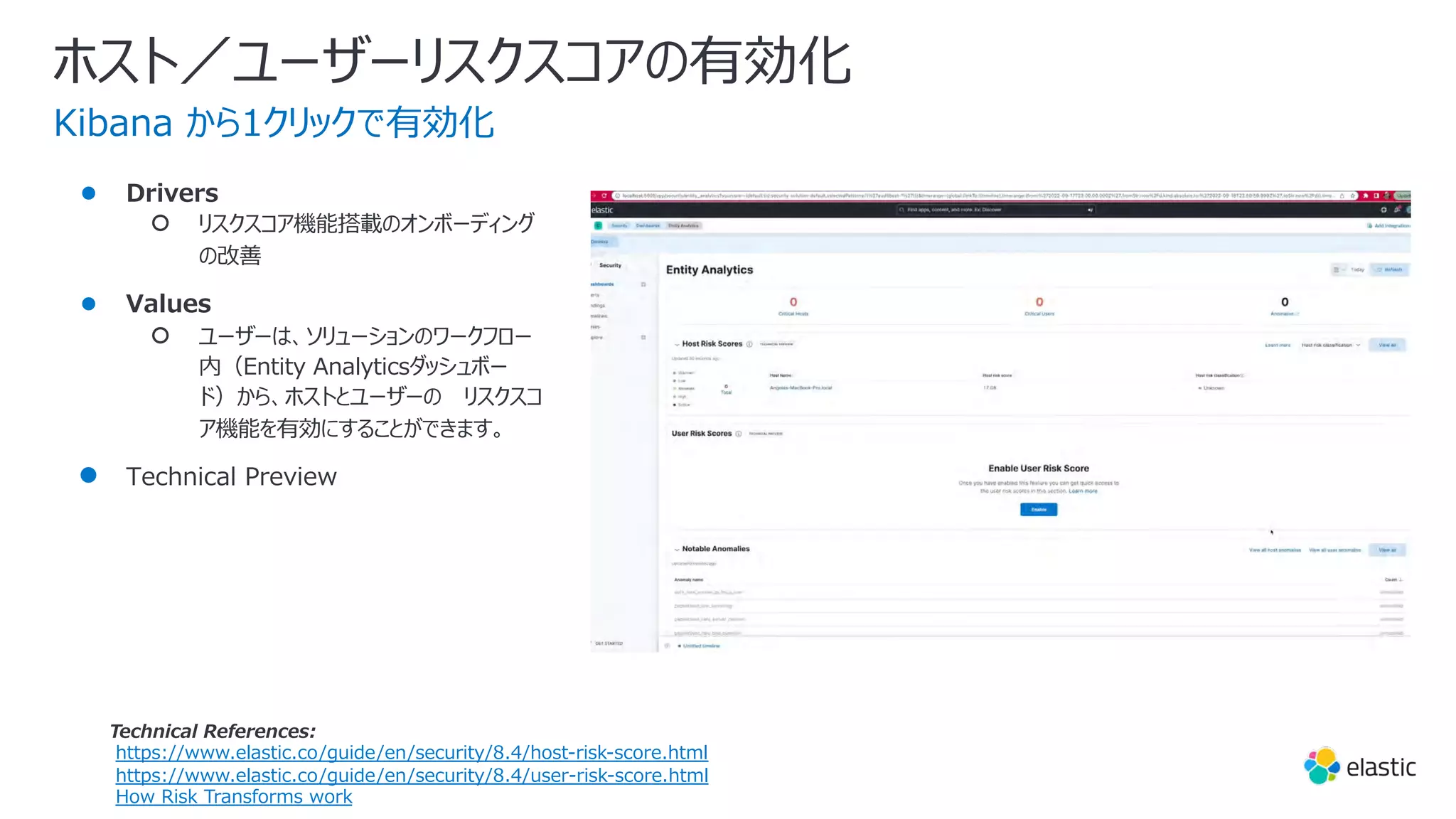
Task: Click the Anomalies link under zero count
Action: [1285, 314]
